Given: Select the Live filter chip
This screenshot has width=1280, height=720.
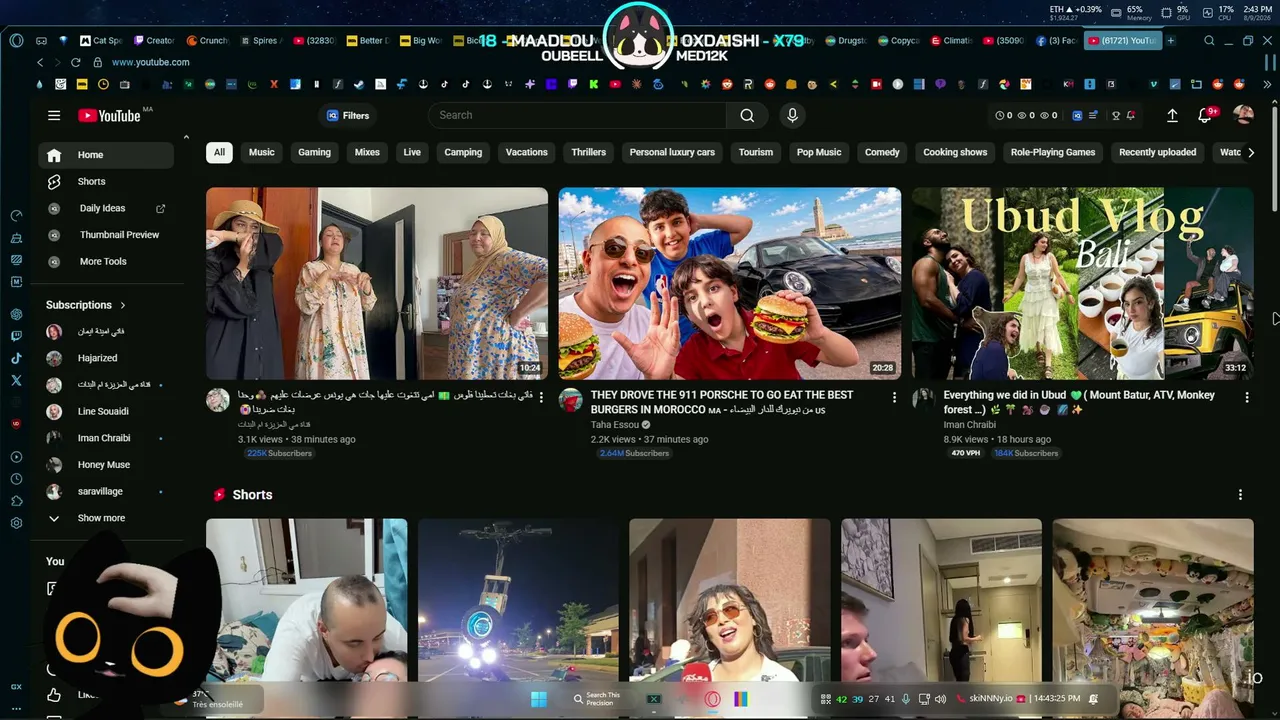Looking at the screenshot, I should [x=412, y=152].
